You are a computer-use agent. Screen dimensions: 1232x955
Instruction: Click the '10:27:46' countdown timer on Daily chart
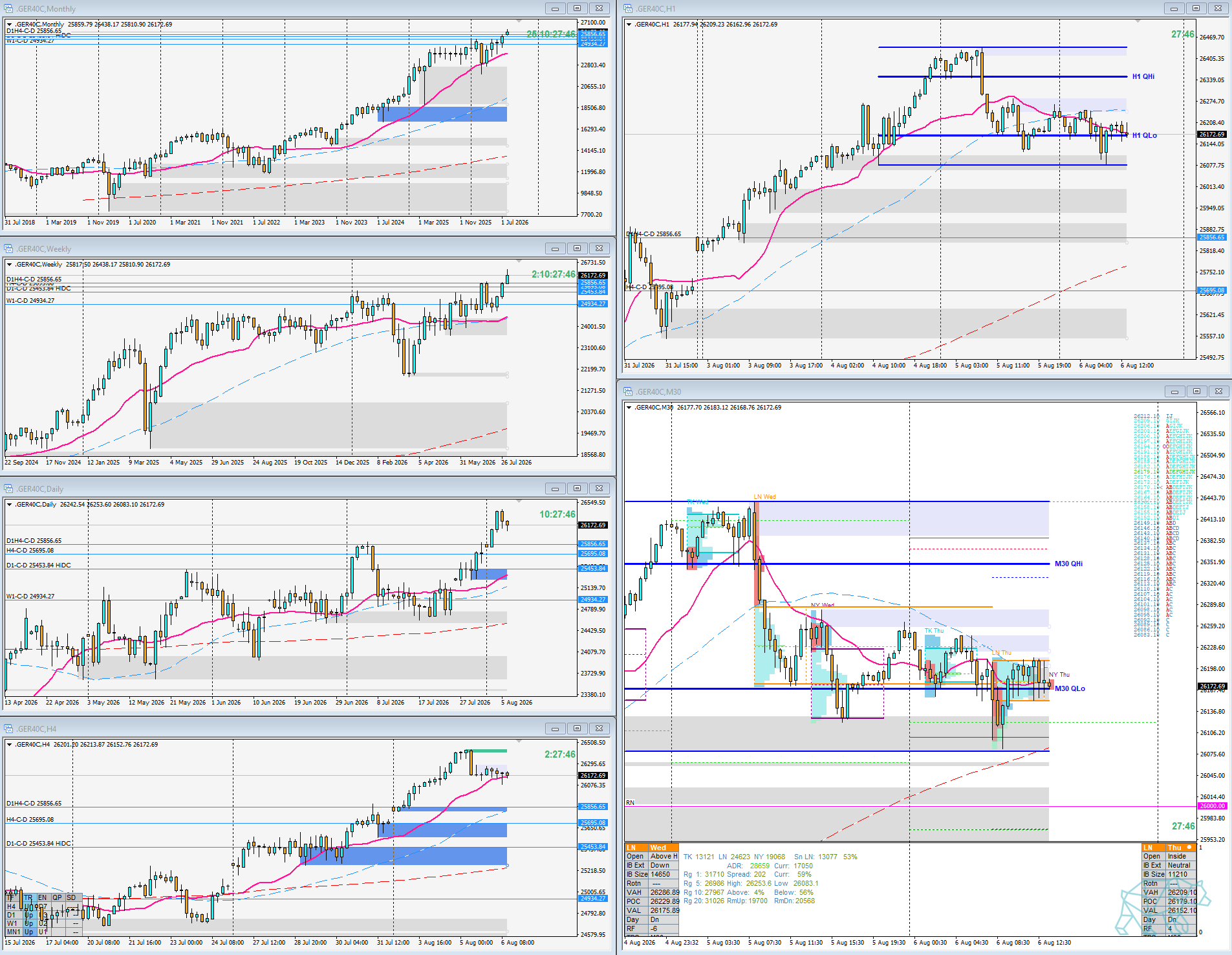(557, 514)
